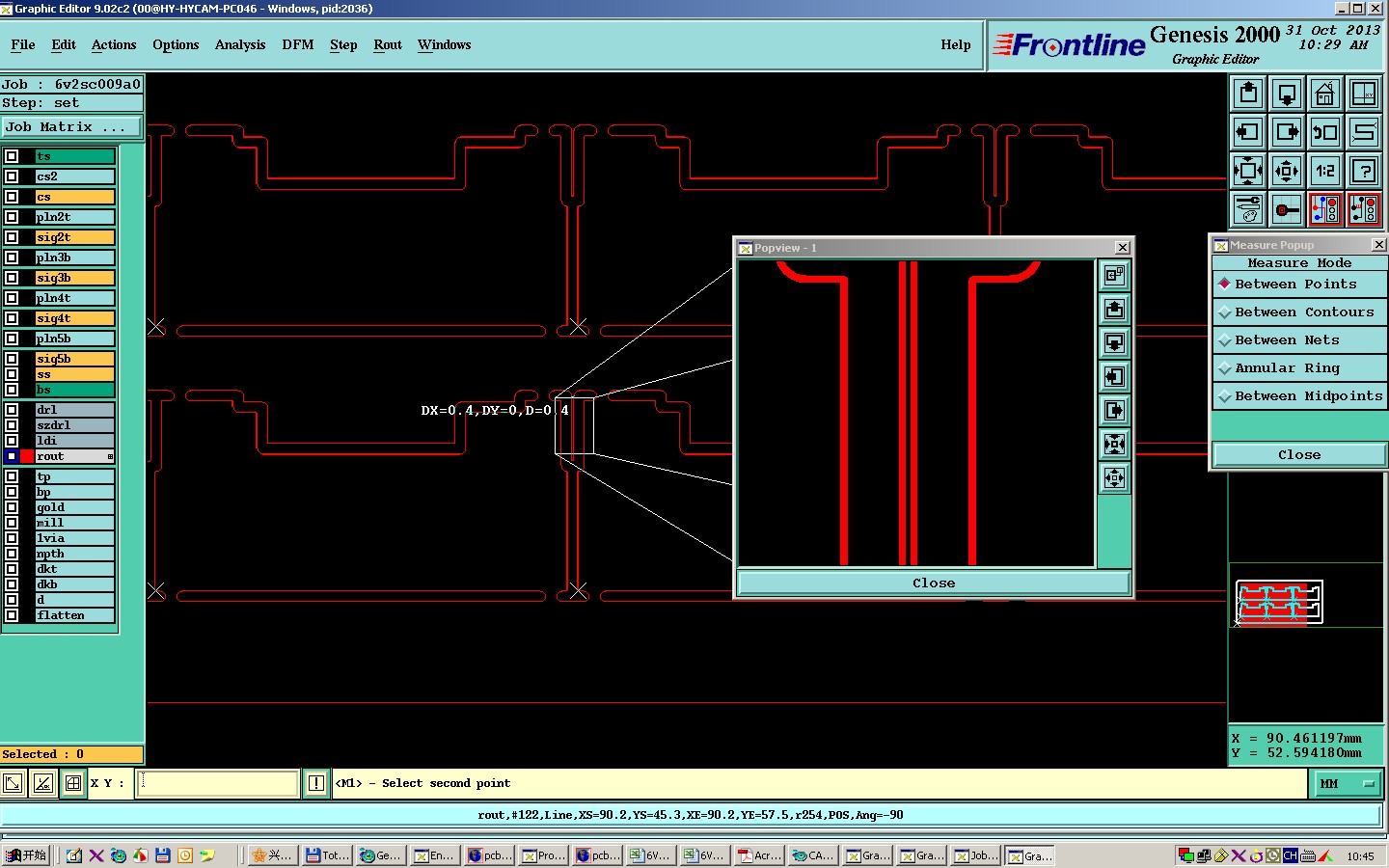Click the XY coordinate window icon

click(1364, 94)
